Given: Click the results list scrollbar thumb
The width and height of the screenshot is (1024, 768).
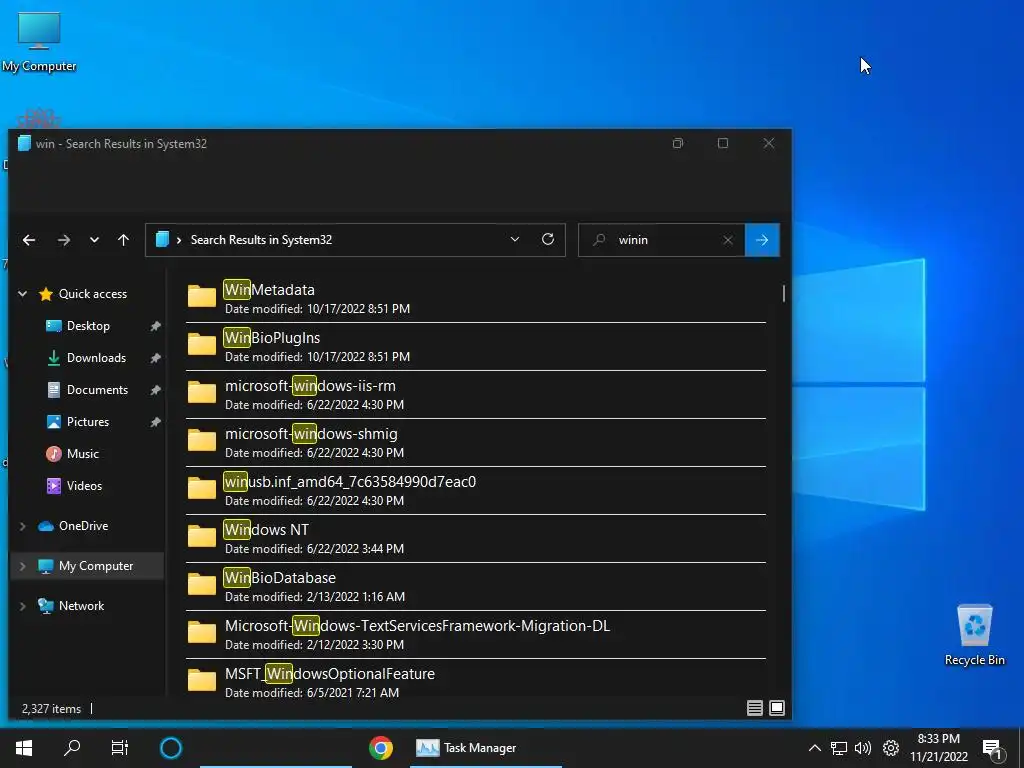Looking at the screenshot, I should coord(784,293).
